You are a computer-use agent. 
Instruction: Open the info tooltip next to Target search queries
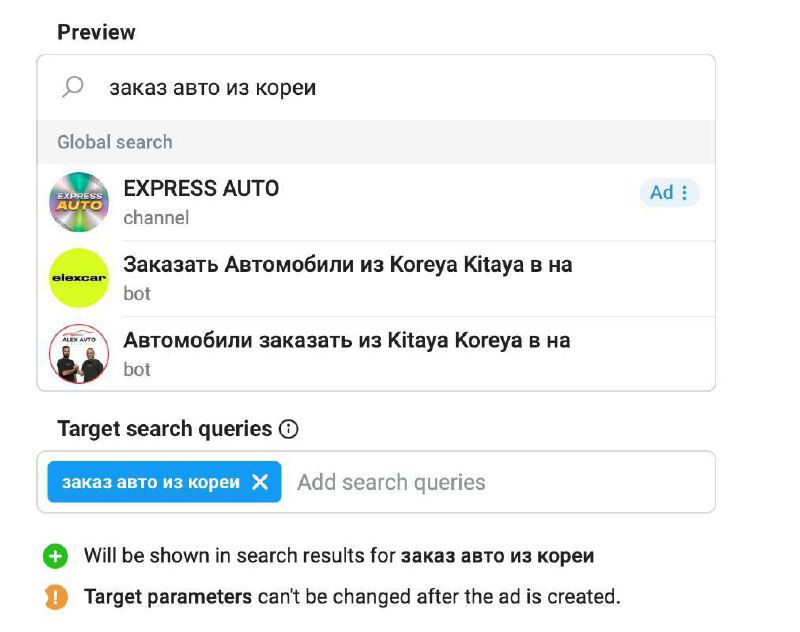(x=287, y=429)
